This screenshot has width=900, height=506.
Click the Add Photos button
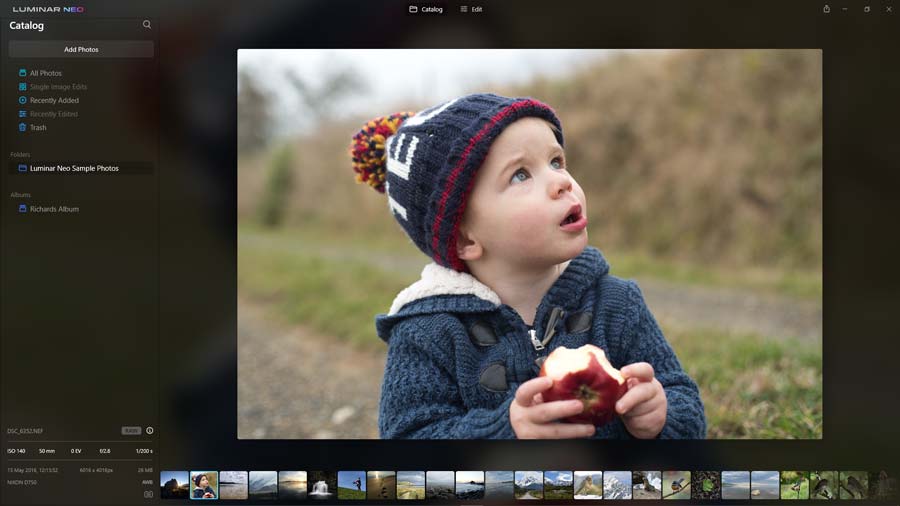click(x=81, y=49)
